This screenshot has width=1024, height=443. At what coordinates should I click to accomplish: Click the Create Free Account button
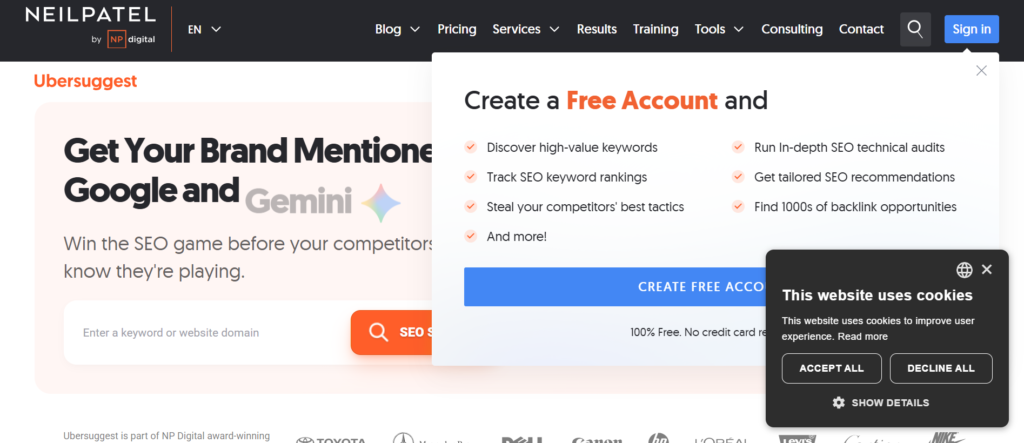click(614, 287)
